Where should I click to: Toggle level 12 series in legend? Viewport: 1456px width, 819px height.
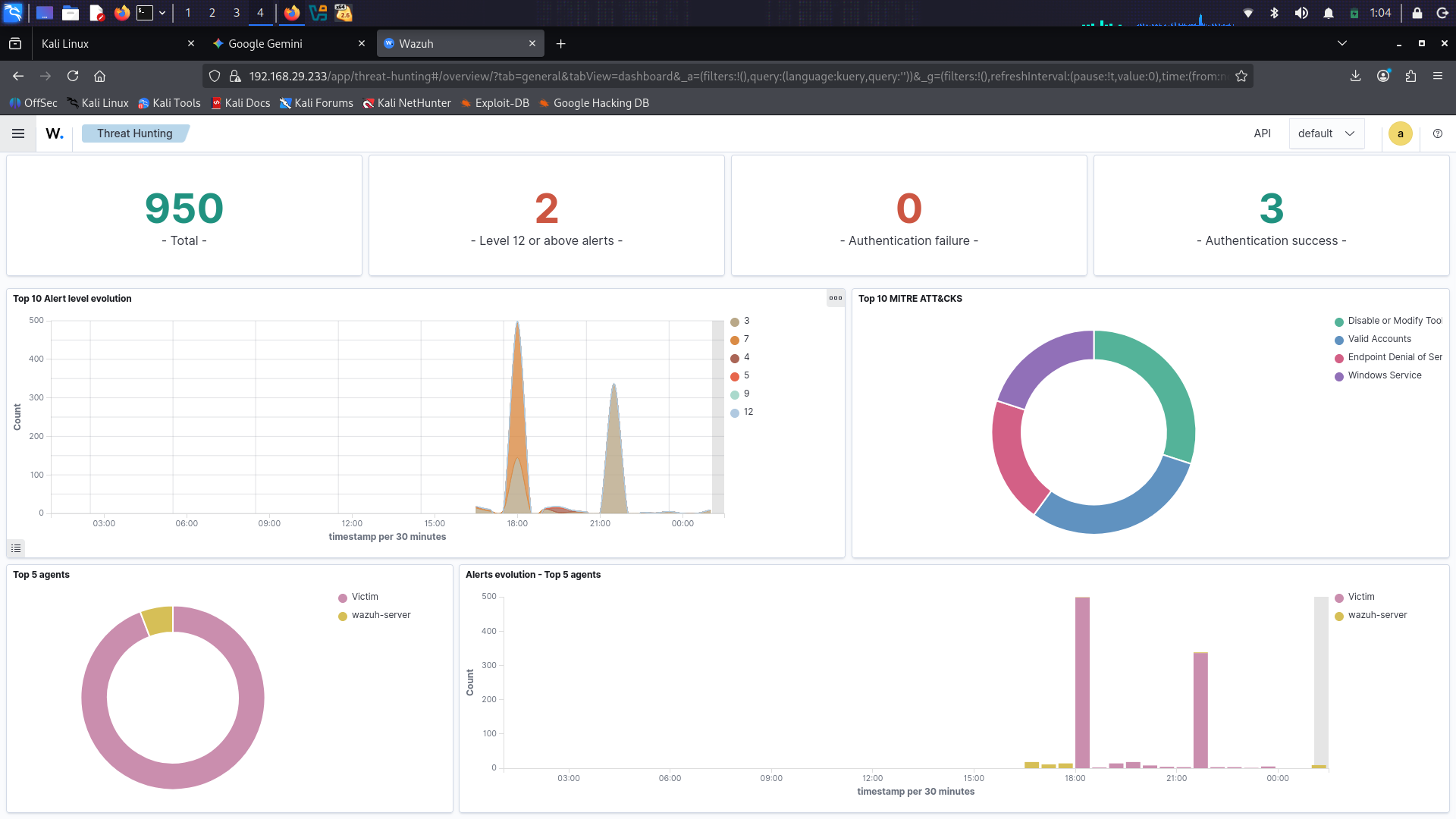(748, 412)
